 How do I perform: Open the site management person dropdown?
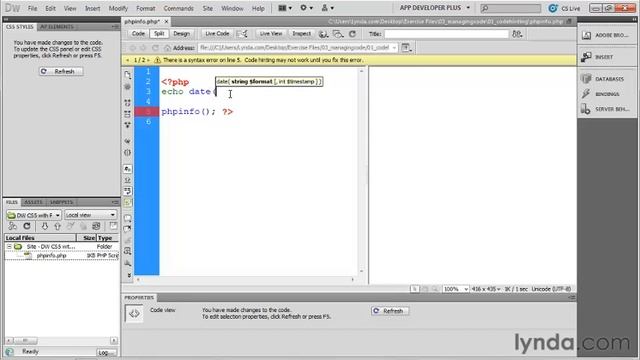point(327,8)
